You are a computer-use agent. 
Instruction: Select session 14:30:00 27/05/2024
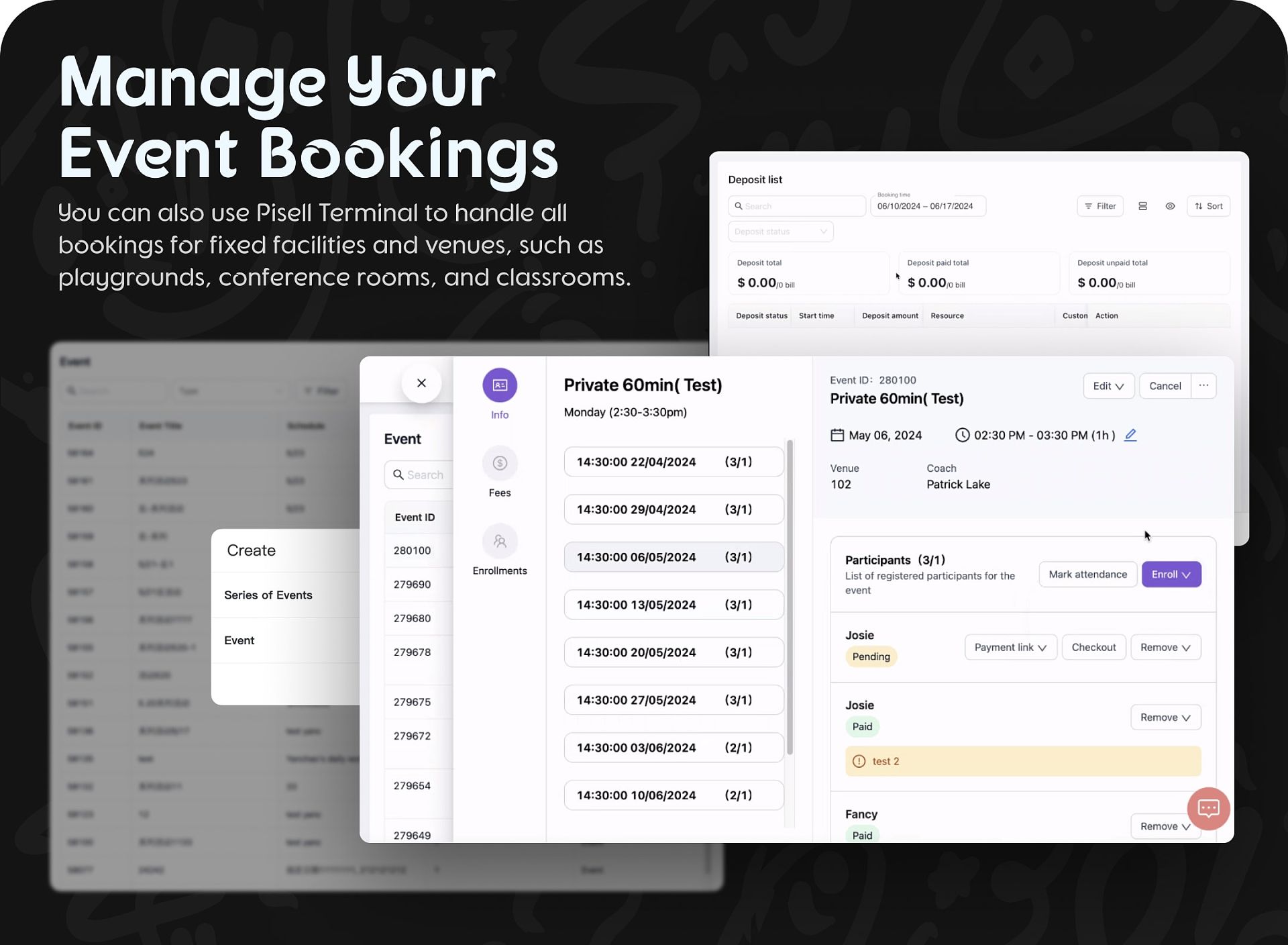pos(674,700)
